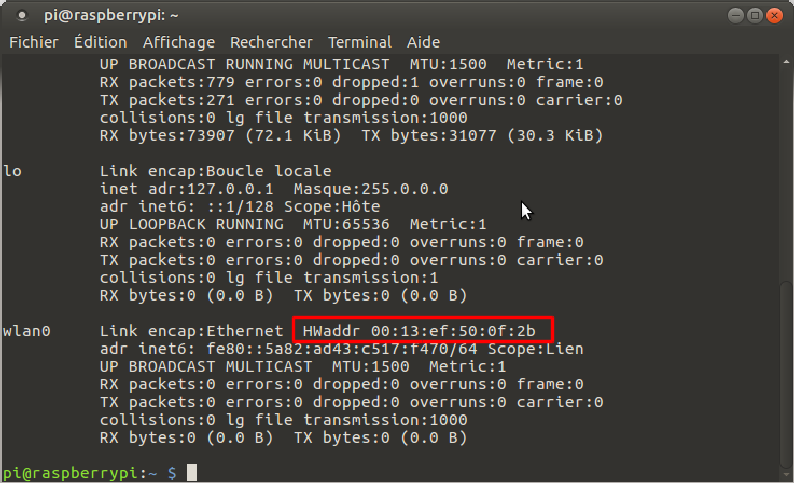The height and width of the screenshot is (483, 794).
Task: Open the Fichier menu
Action: [34, 42]
